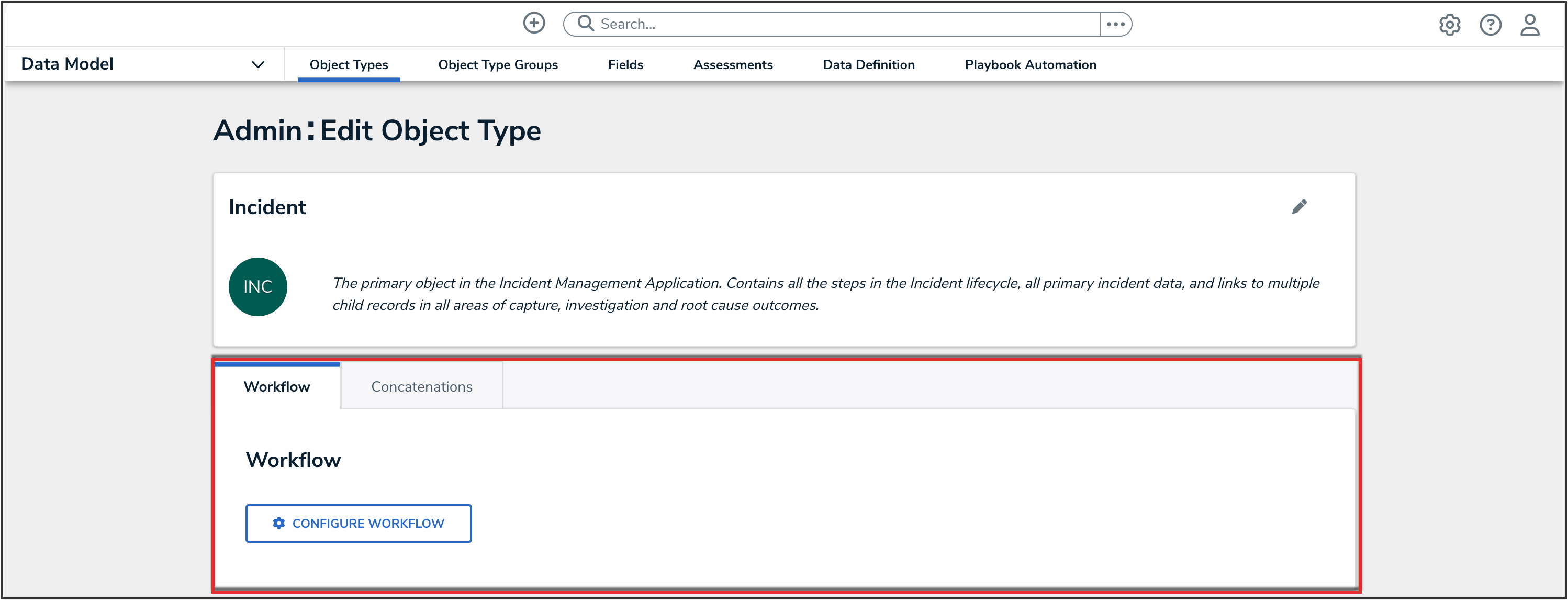The height and width of the screenshot is (600, 1568).
Task: Expand the Data Model dropdown chevron
Action: click(258, 64)
